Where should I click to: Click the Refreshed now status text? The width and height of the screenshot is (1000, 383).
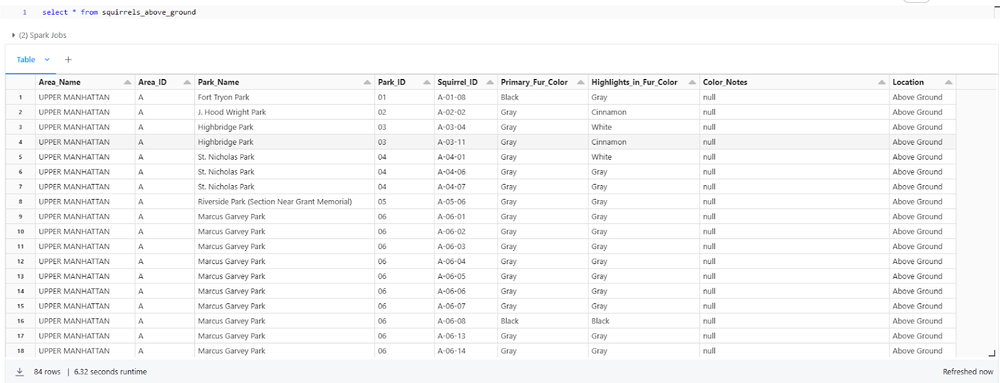coord(967,372)
